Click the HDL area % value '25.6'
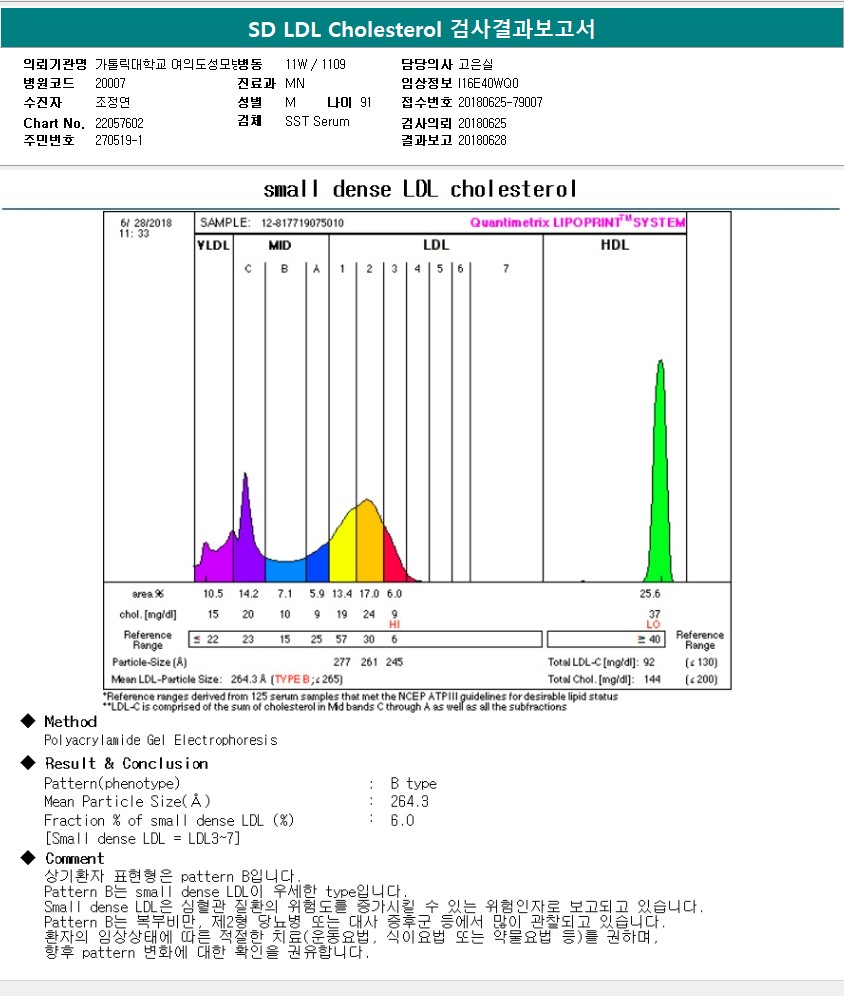Image resolution: width=844 pixels, height=996 pixels. [x=650, y=594]
